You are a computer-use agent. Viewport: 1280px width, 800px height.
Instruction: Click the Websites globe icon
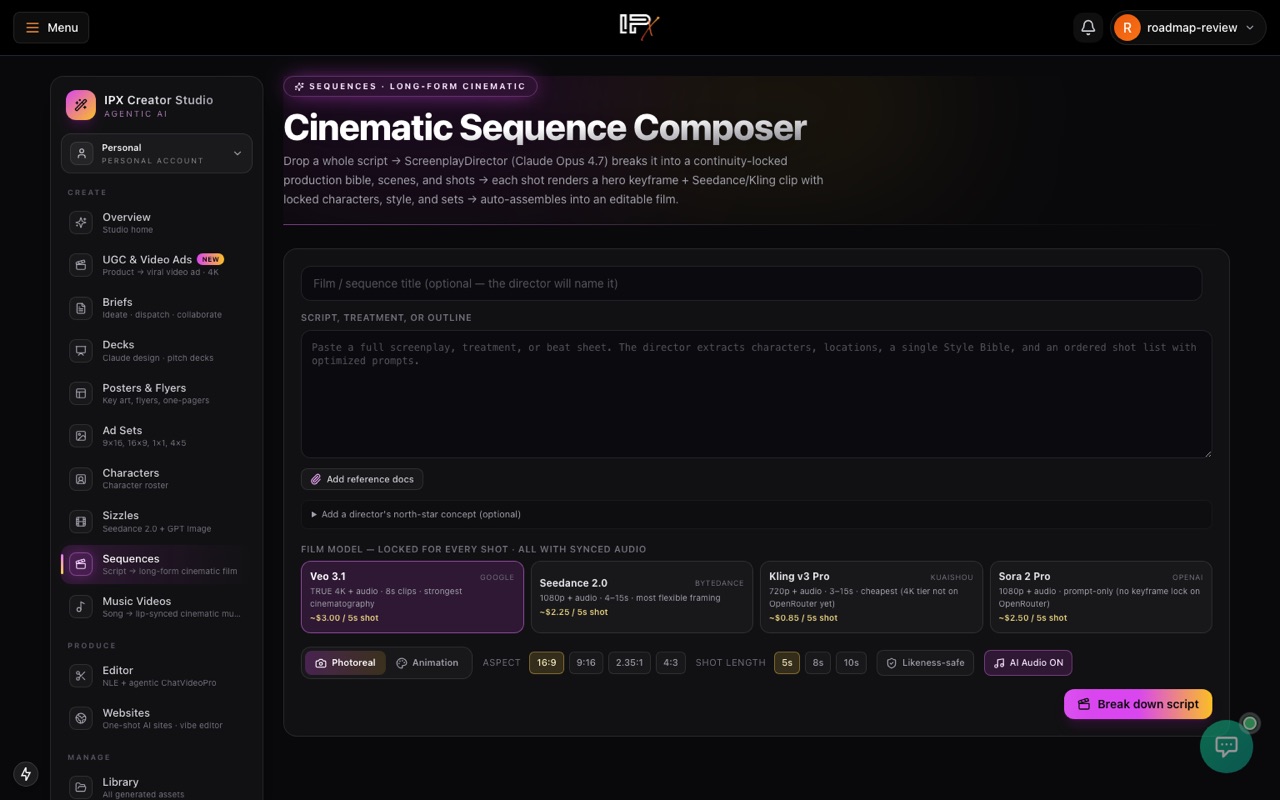pyautogui.click(x=81, y=719)
